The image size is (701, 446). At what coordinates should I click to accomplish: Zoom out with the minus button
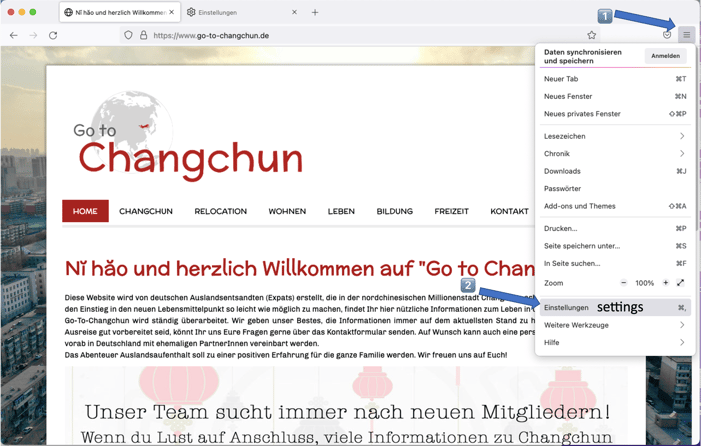pyautogui.click(x=624, y=282)
